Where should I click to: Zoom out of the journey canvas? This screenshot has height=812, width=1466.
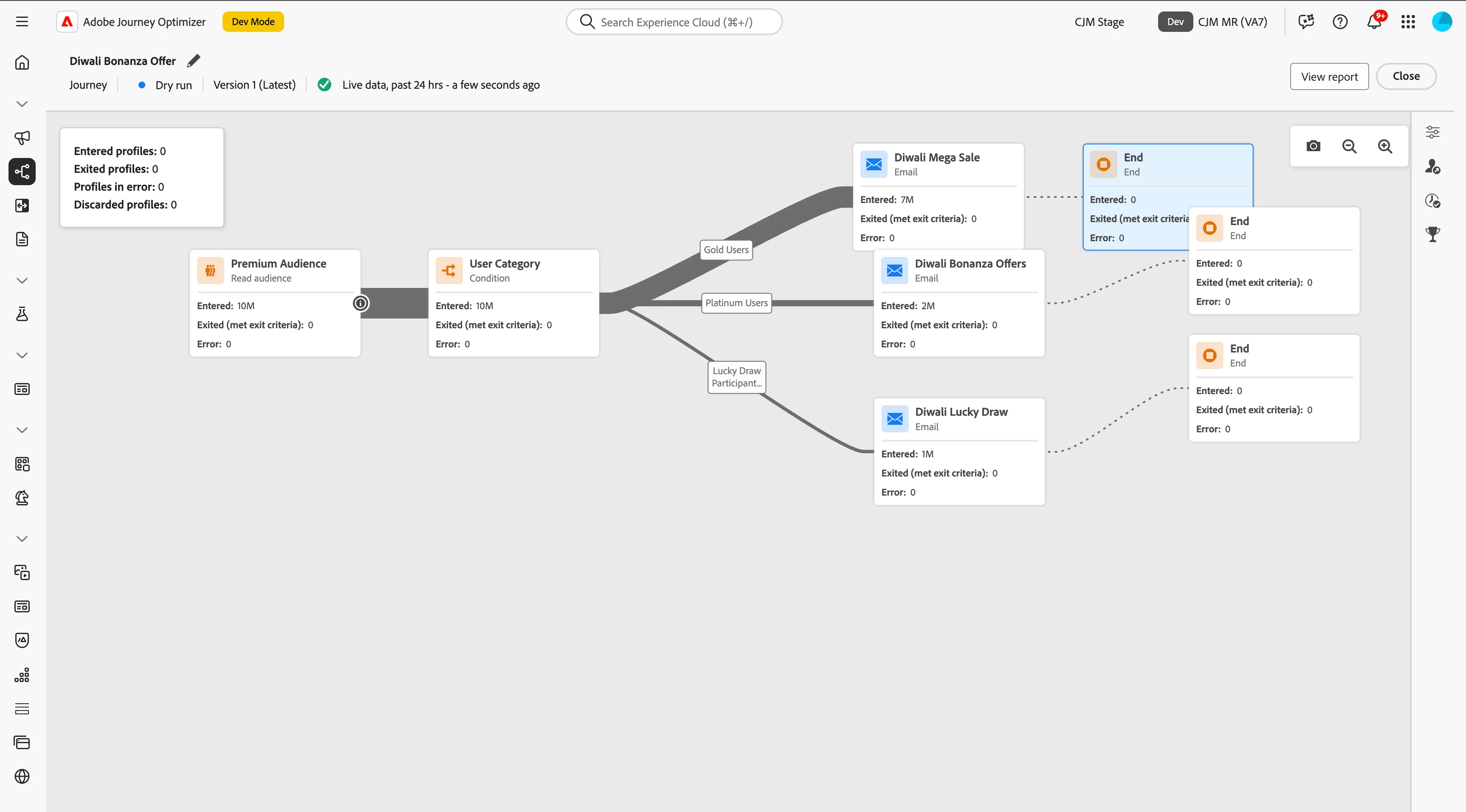pos(1349,146)
